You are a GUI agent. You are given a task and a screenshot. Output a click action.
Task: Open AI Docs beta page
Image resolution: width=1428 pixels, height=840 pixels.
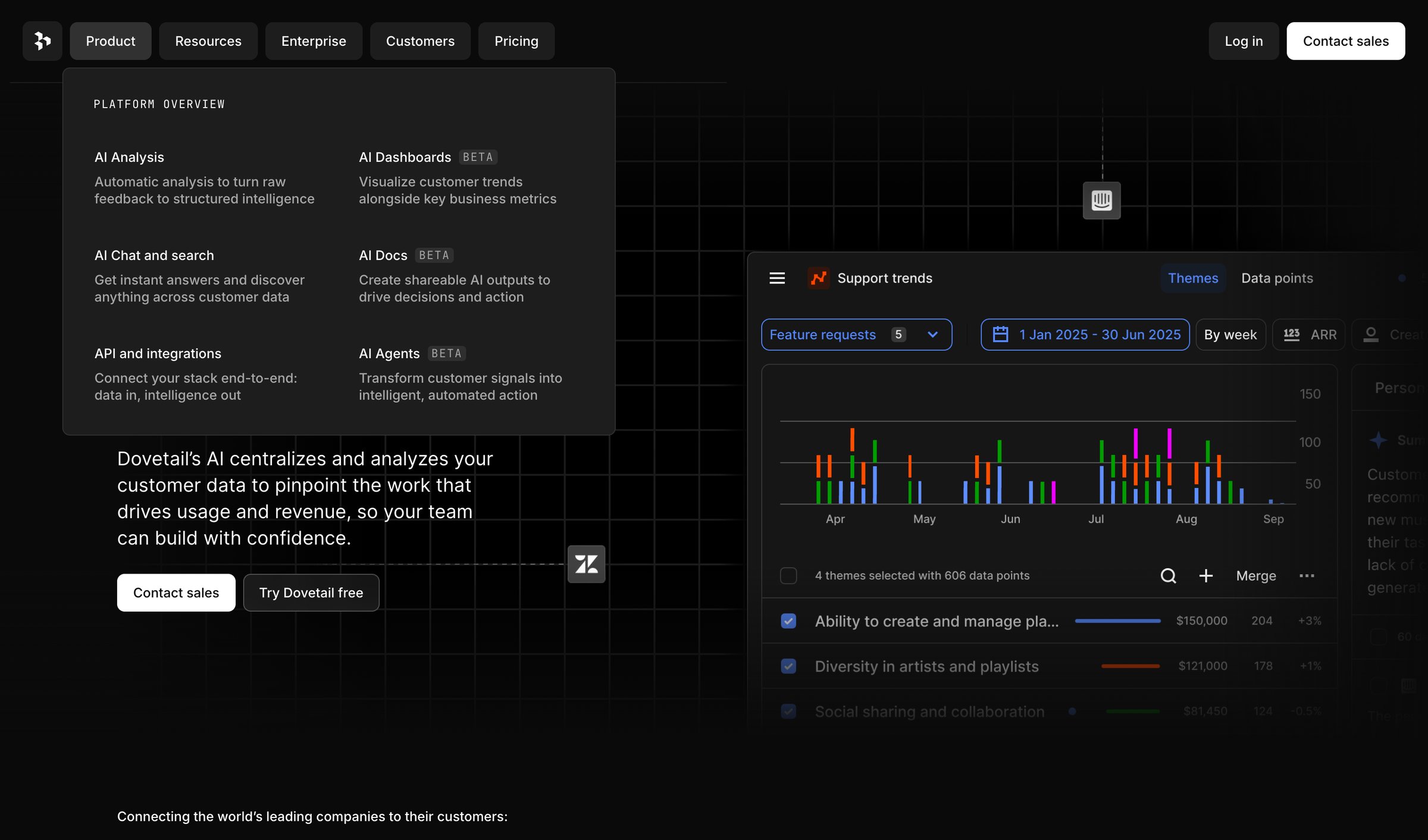455,276
